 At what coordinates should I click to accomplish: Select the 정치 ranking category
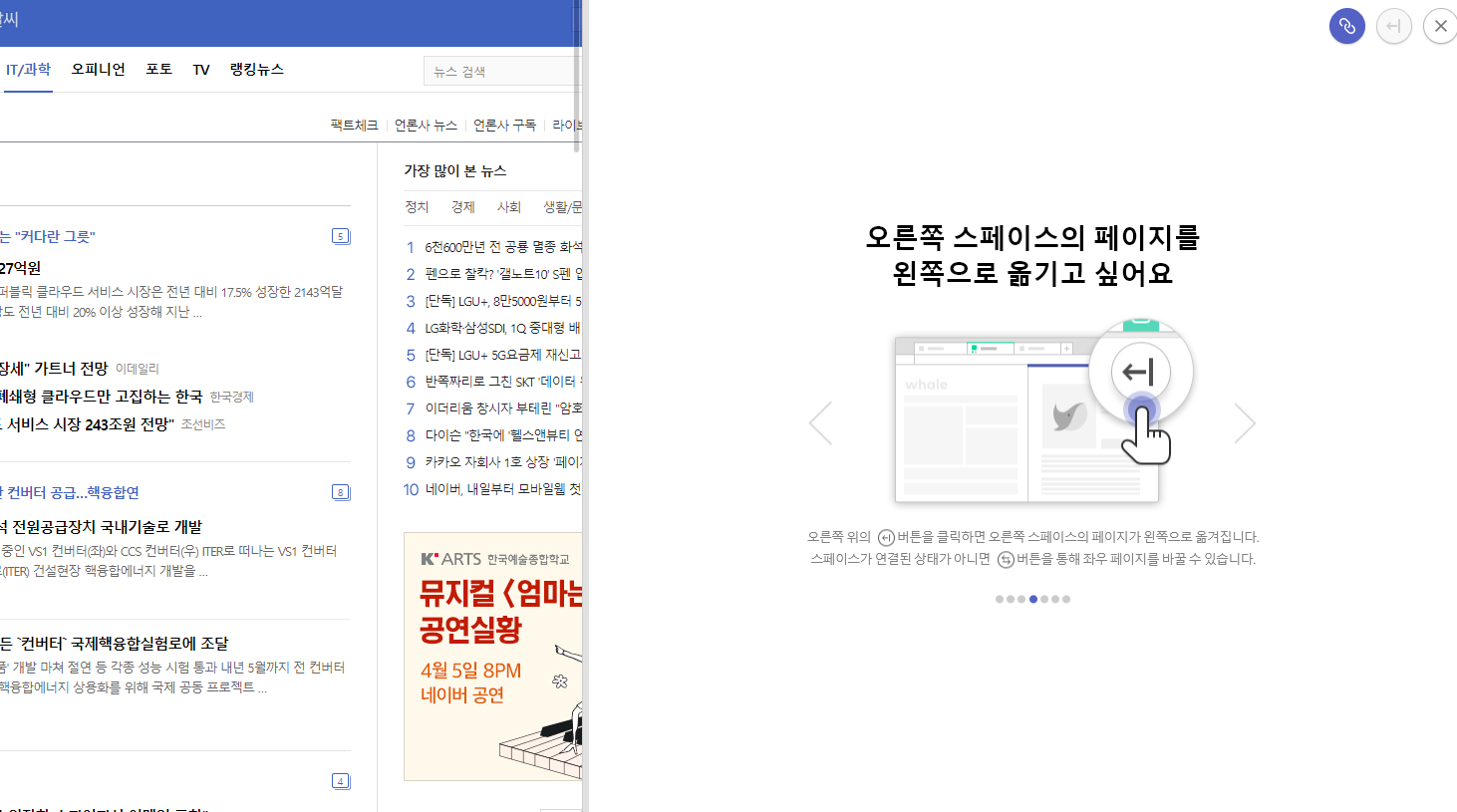tap(417, 206)
